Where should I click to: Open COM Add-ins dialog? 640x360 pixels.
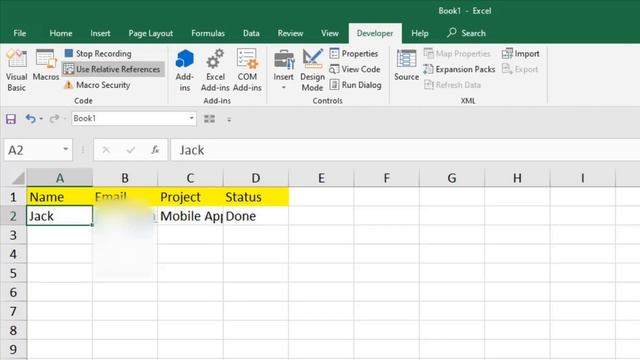pos(247,70)
